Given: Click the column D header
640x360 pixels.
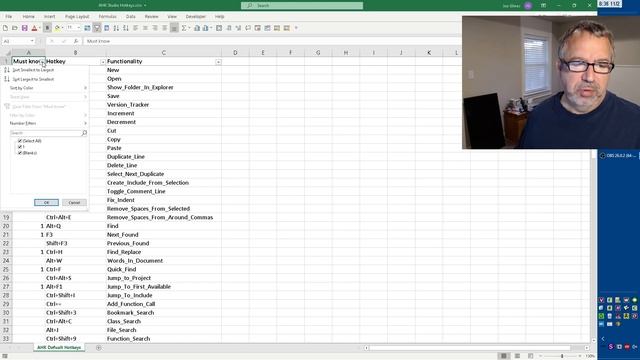Looking at the screenshot, I should coord(235,53).
